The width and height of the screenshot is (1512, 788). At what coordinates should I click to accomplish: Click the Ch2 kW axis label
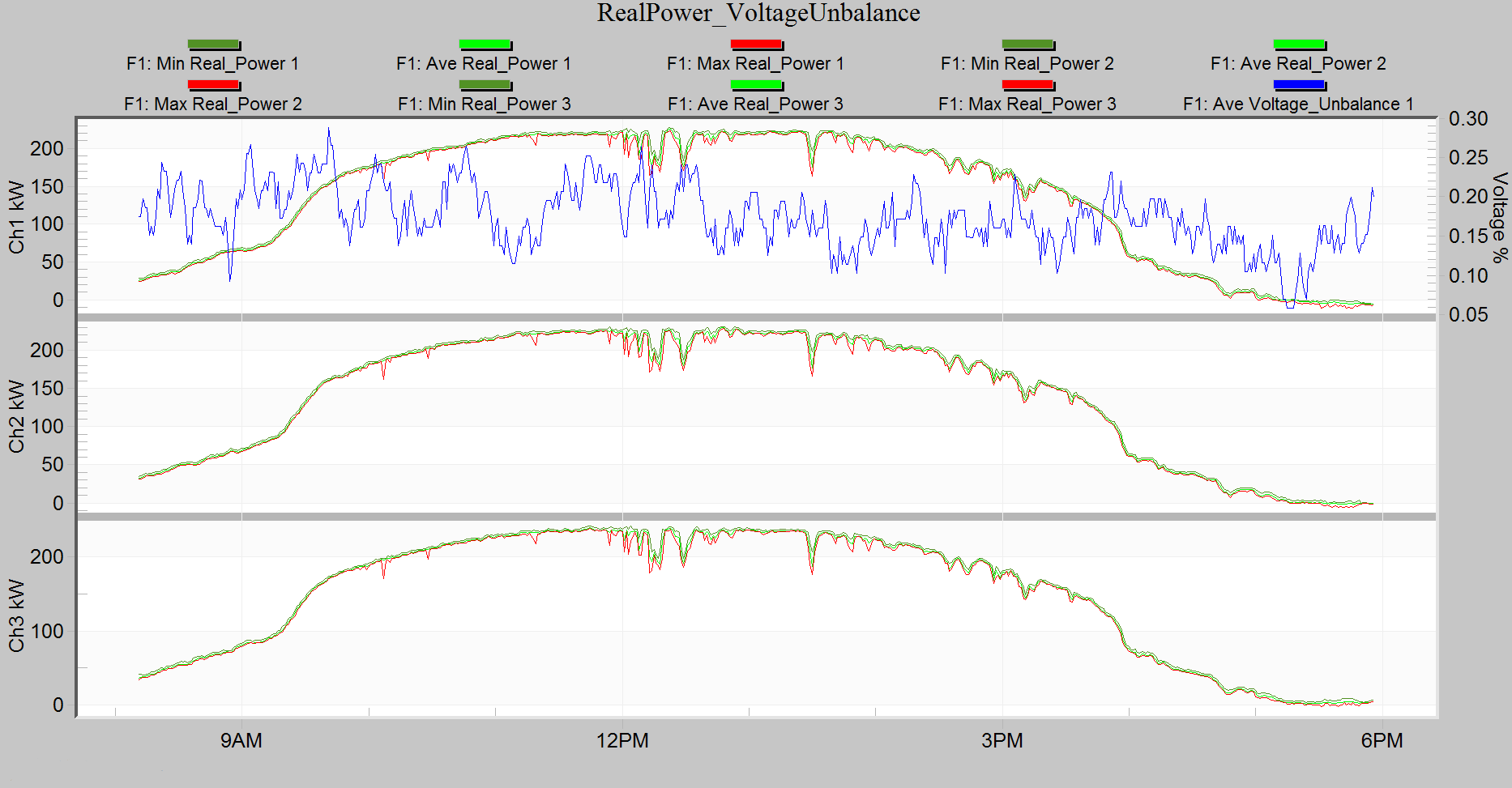[17, 415]
